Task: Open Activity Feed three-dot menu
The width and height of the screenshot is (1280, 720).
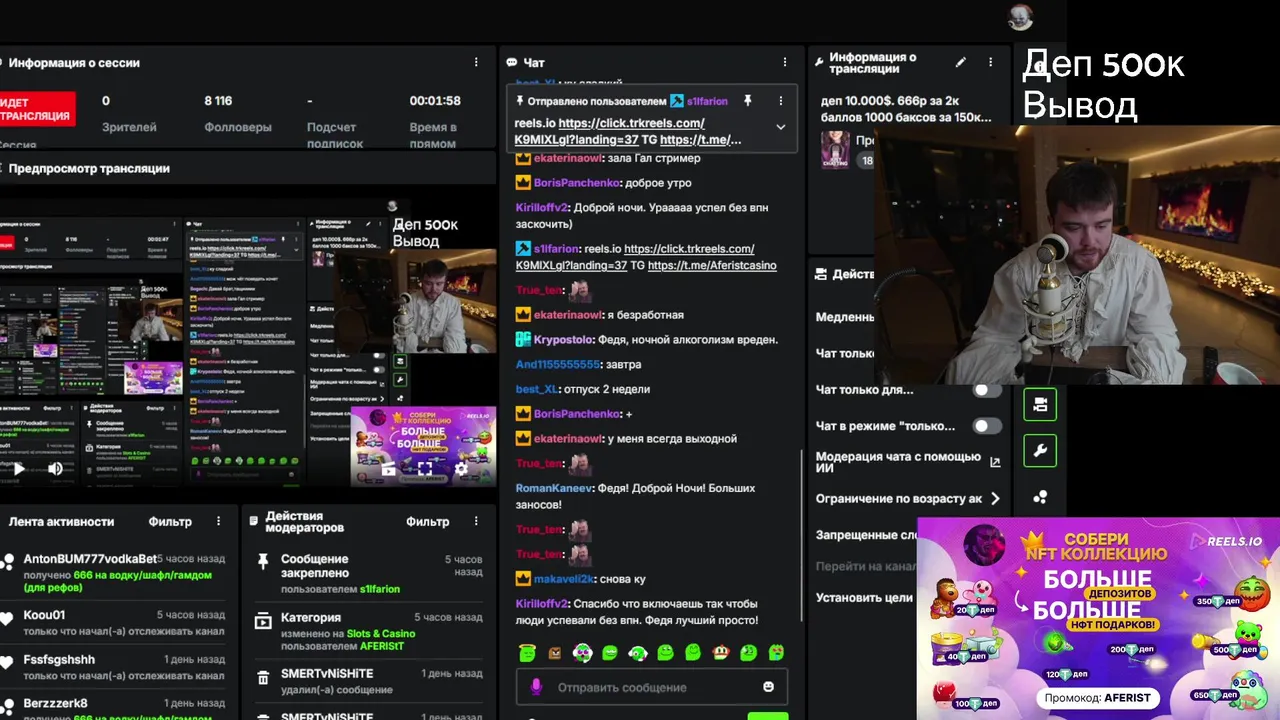Action: pyautogui.click(x=218, y=521)
